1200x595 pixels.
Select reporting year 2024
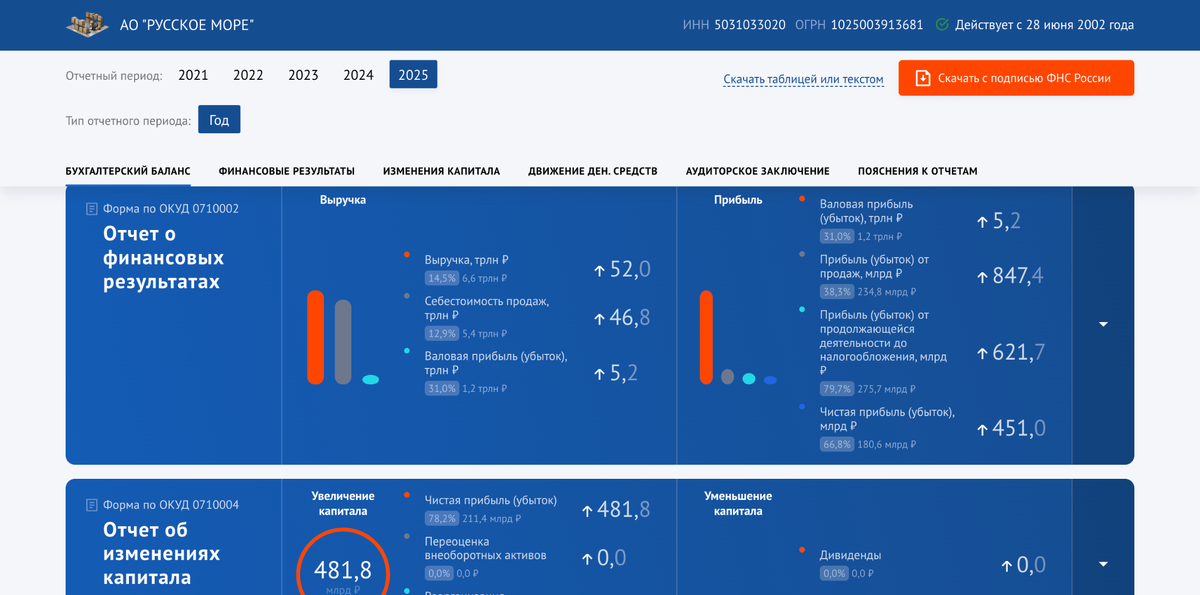coord(358,75)
